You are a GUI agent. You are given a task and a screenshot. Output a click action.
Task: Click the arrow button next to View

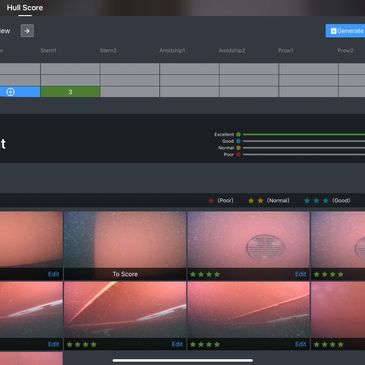(x=27, y=31)
